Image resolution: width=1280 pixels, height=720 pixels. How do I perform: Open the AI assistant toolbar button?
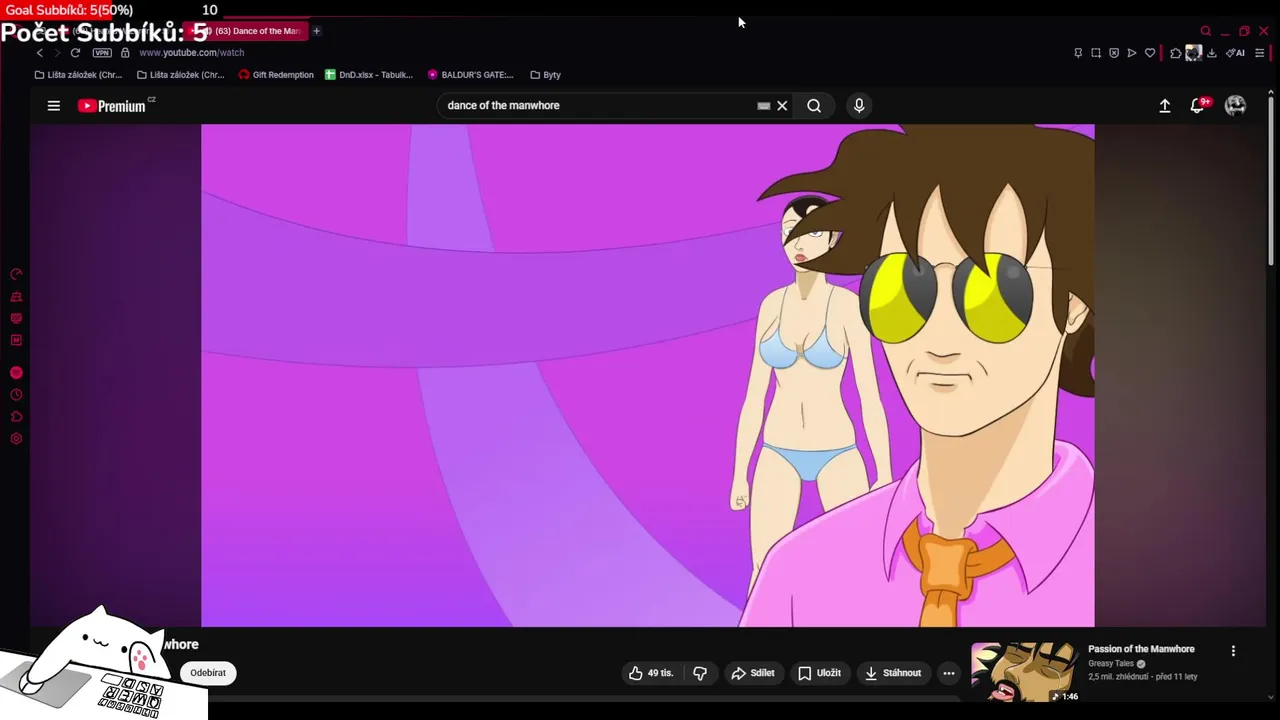tap(1235, 53)
